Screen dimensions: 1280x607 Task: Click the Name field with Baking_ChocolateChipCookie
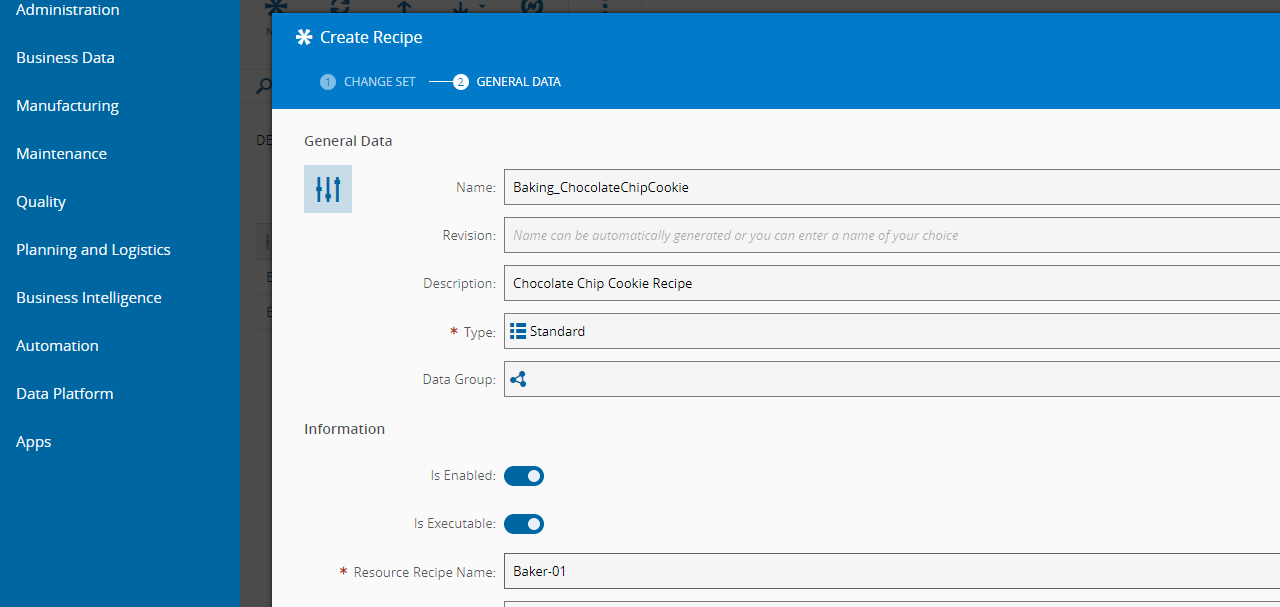890,187
